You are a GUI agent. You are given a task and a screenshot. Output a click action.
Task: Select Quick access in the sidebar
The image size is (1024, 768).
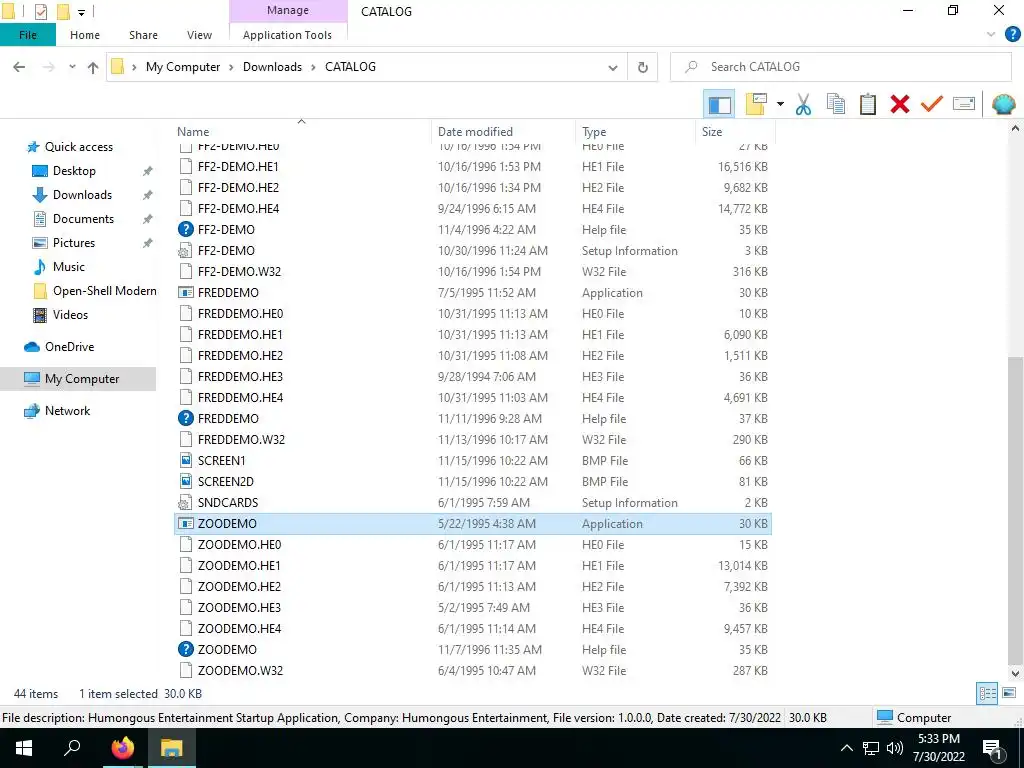(x=78, y=147)
